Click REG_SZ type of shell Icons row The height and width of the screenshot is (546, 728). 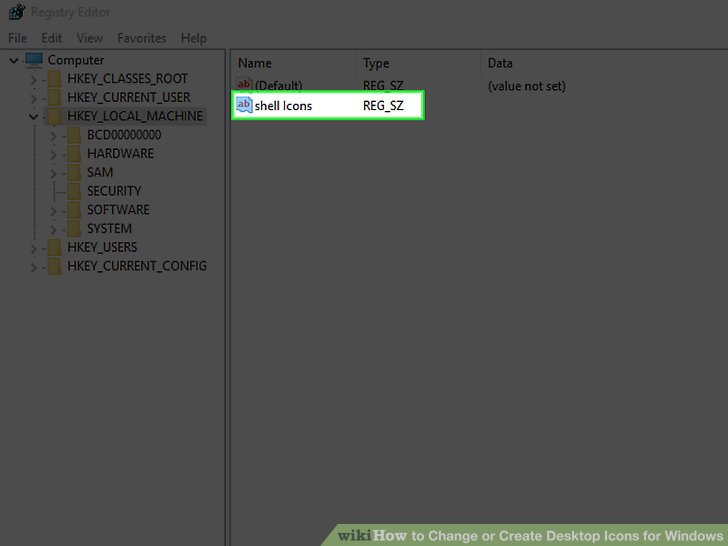coord(383,106)
